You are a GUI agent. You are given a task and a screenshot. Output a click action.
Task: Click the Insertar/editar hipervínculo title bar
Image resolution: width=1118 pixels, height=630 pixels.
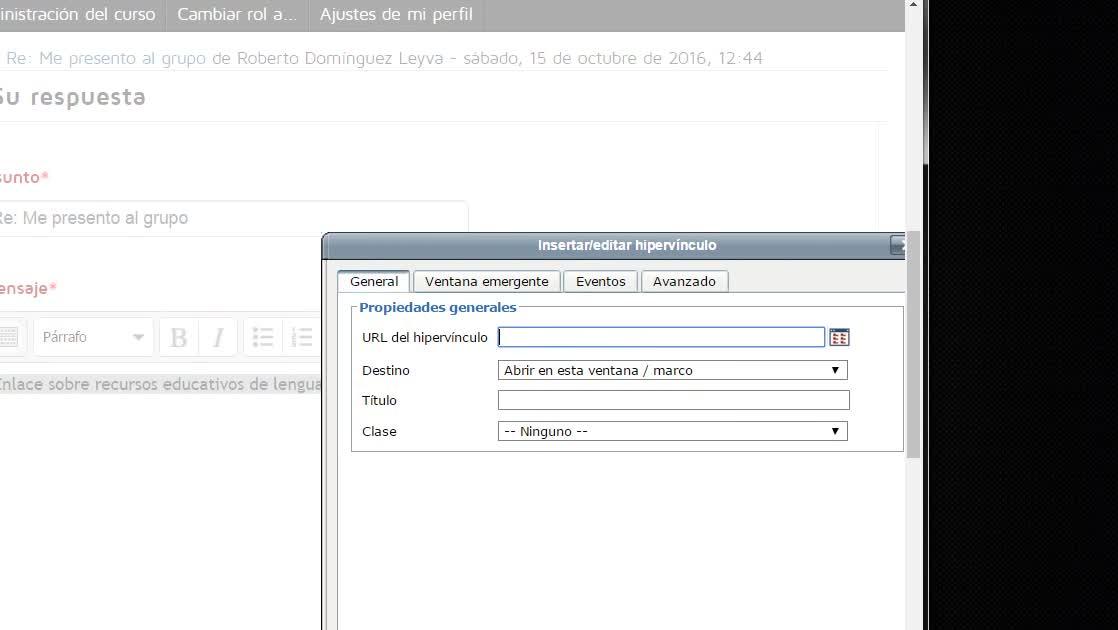pos(614,245)
